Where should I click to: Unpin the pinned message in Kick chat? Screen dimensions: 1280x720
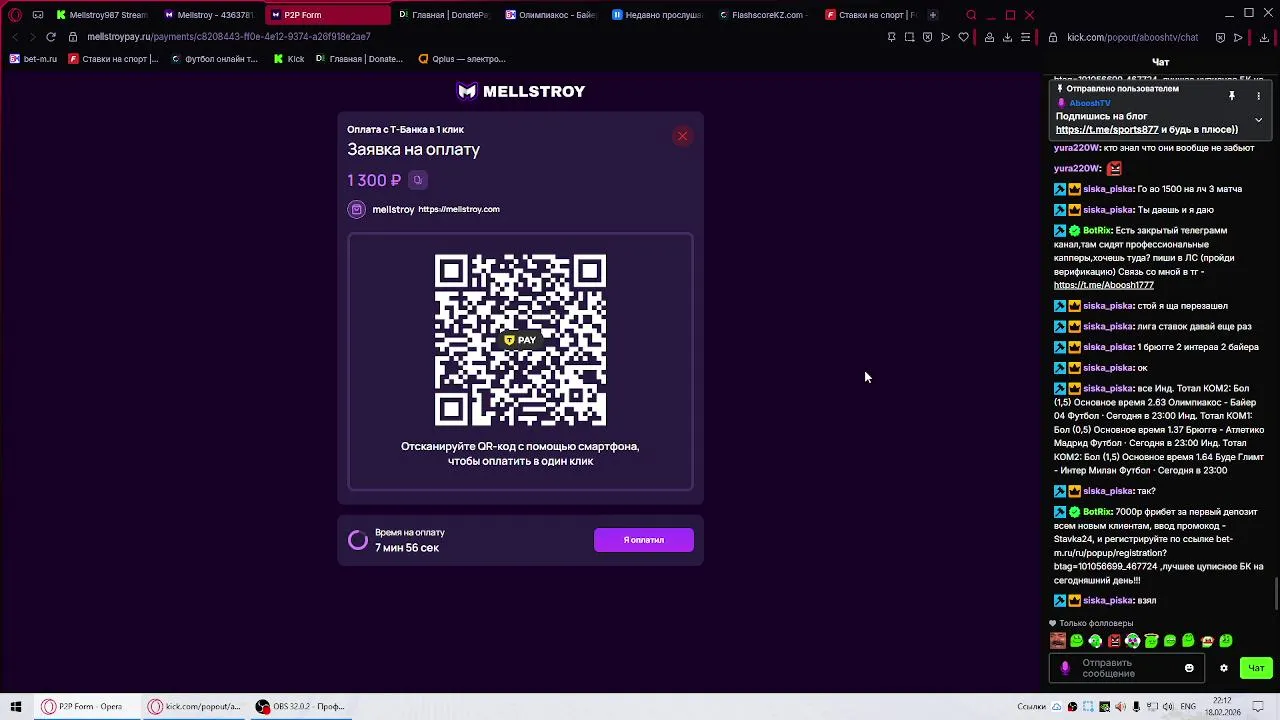coord(1232,96)
